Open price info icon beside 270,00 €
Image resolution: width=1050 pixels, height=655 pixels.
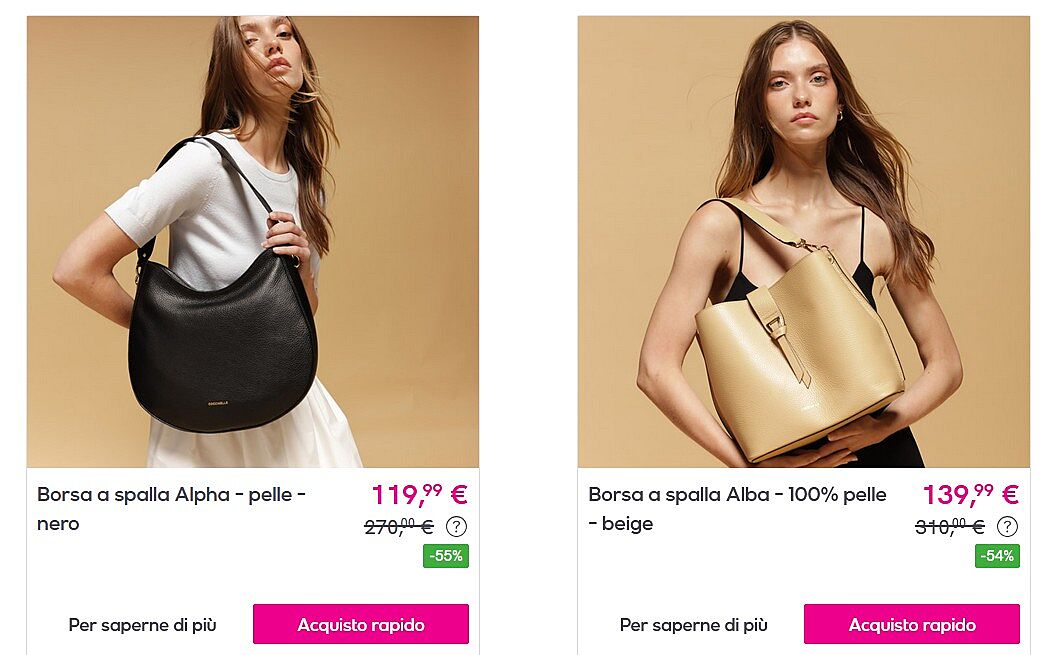pyautogui.click(x=456, y=527)
